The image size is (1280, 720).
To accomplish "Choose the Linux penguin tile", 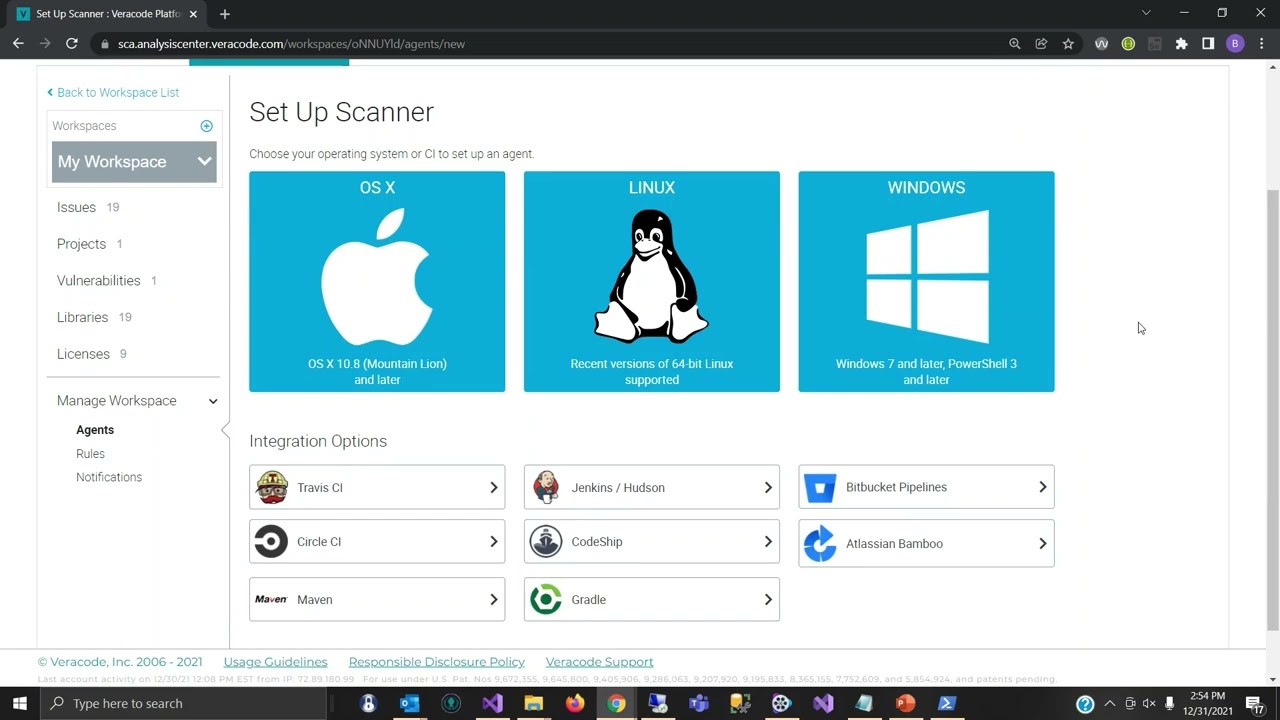I will 652,281.
